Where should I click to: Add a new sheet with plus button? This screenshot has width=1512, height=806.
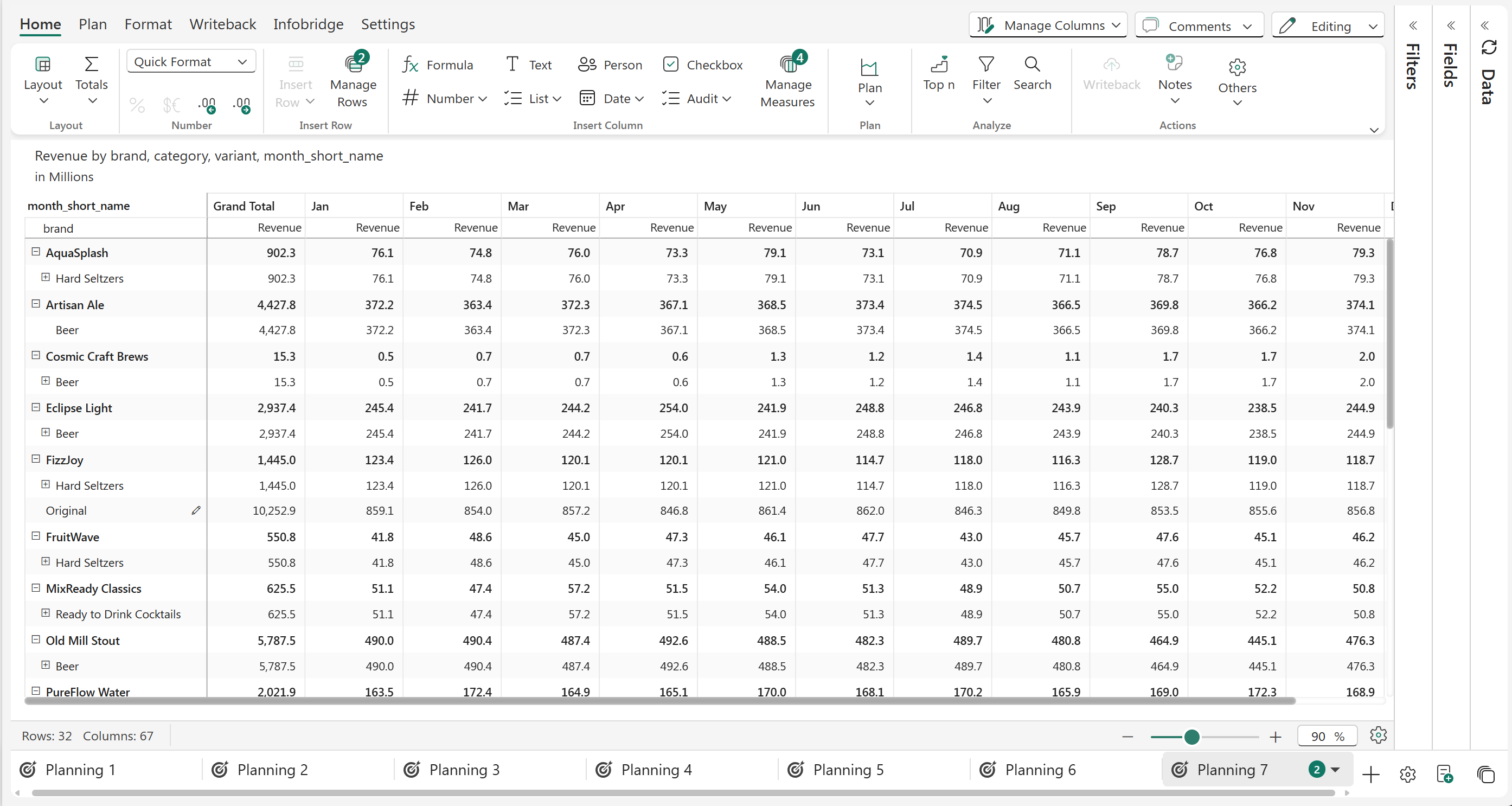click(x=1370, y=775)
